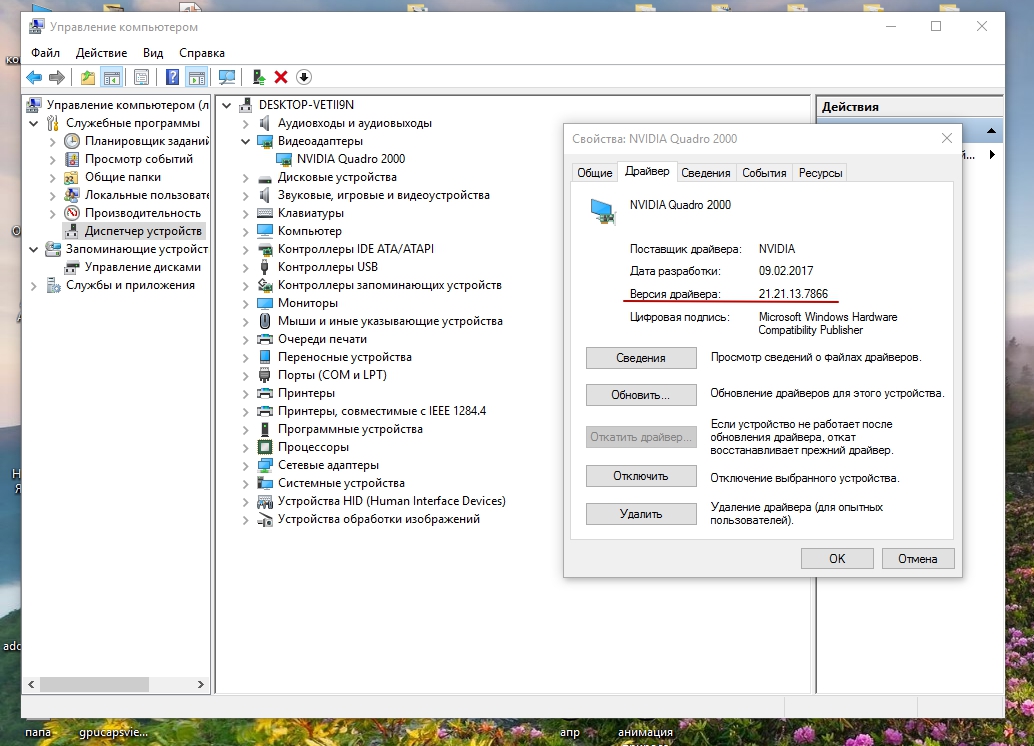Switch to the События tab
This screenshot has width=1034, height=746.
(x=764, y=173)
